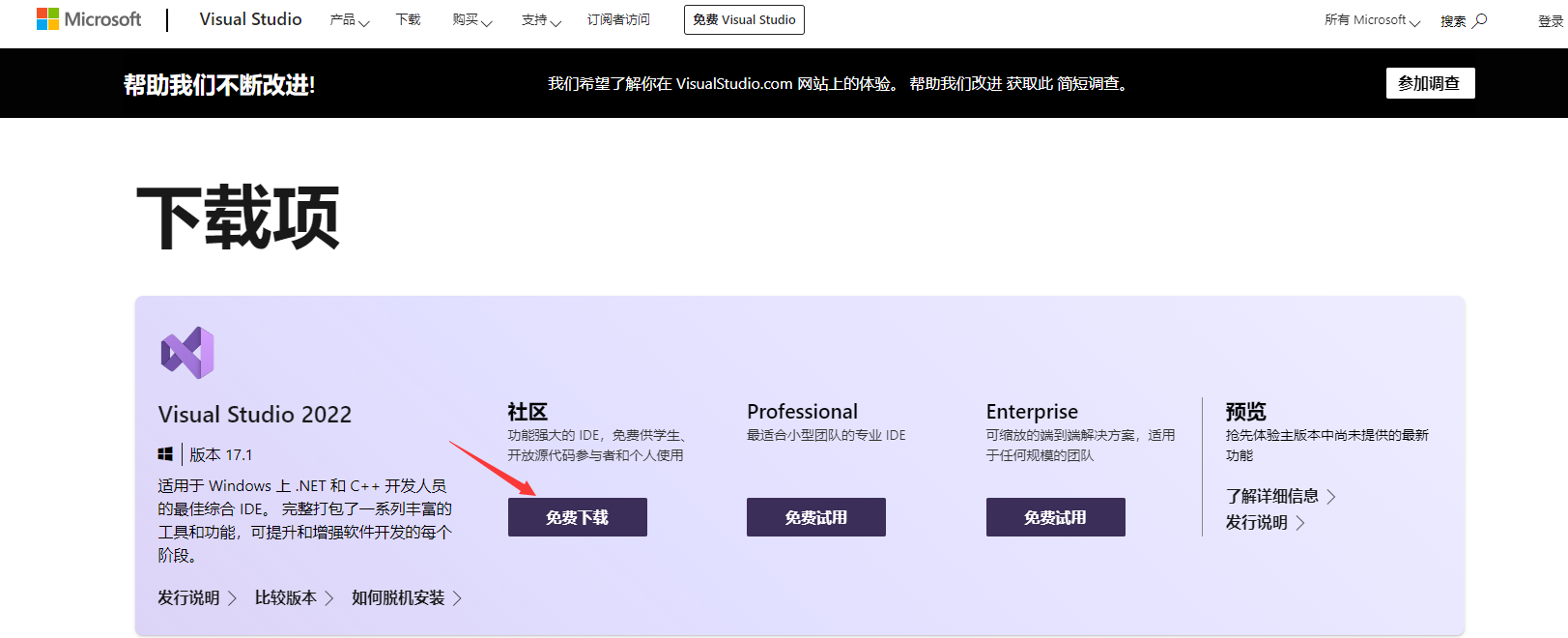The image size is (1568, 638).
Task: Open the Visual Studio home link
Action: (x=250, y=19)
